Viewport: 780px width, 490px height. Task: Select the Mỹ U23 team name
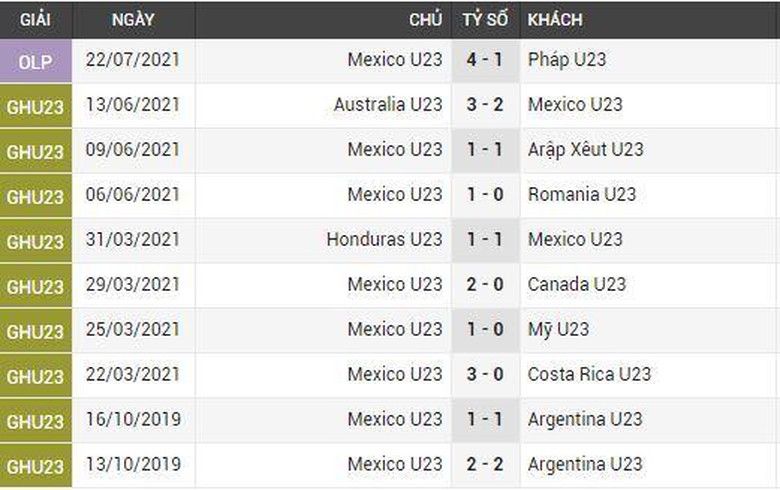[559, 330]
